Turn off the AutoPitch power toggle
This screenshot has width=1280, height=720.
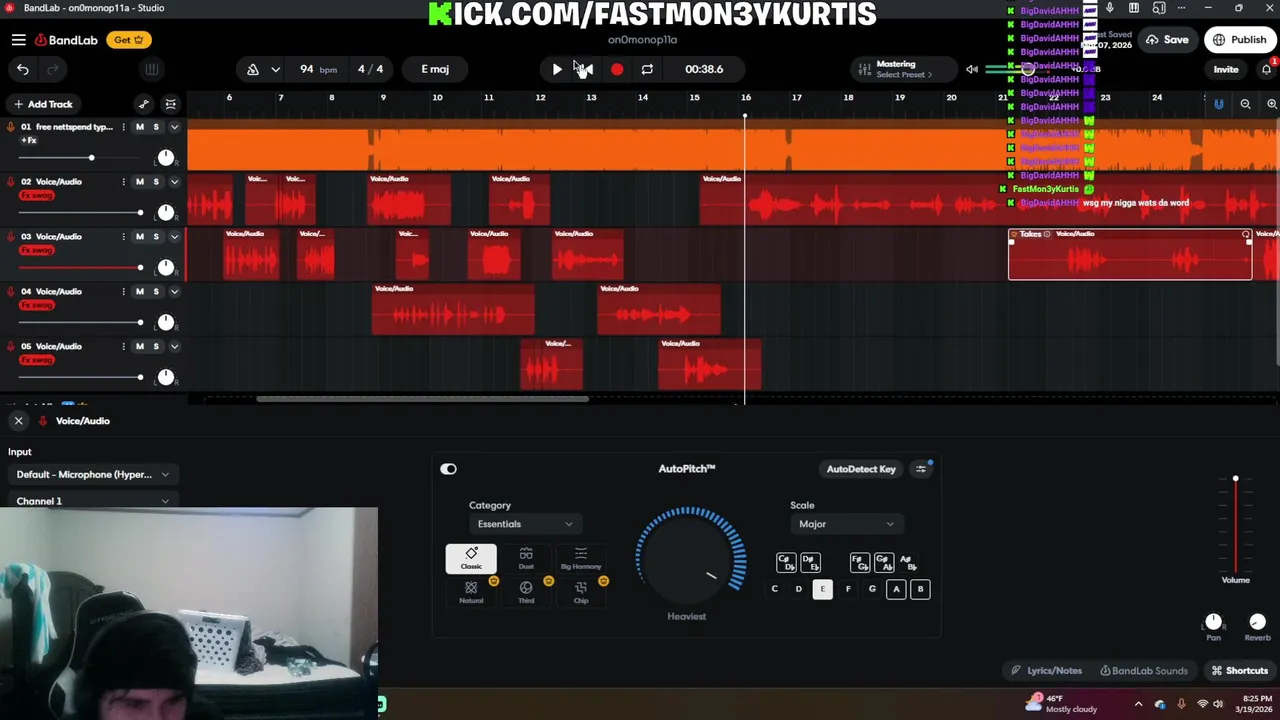(448, 469)
